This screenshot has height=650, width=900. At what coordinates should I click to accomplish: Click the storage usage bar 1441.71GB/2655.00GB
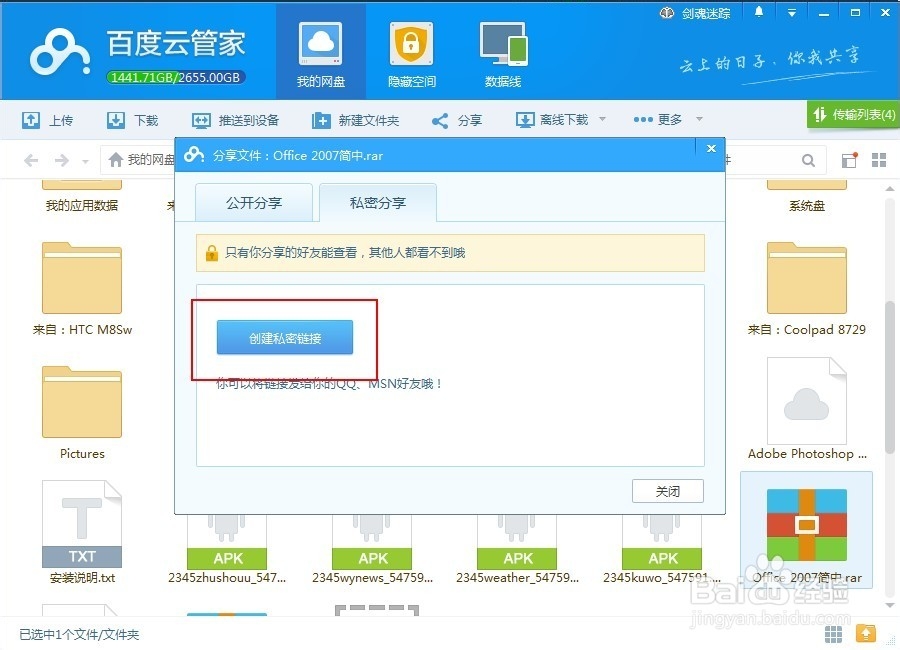176,77
